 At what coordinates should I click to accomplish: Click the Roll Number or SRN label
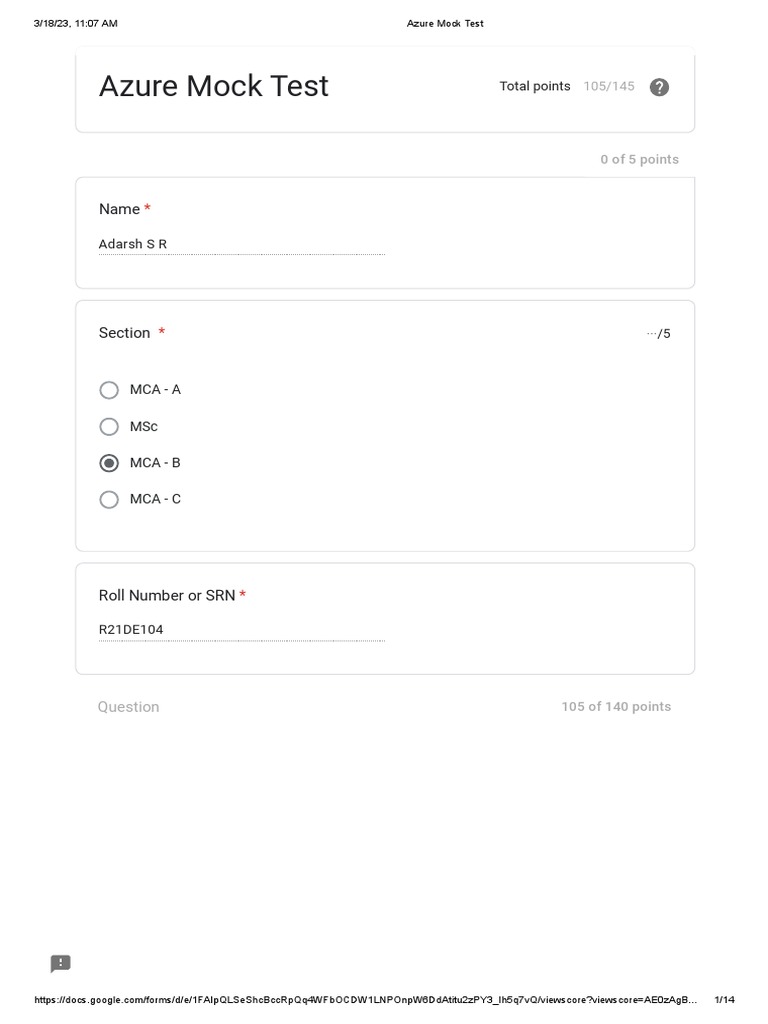tap(167, 595)
